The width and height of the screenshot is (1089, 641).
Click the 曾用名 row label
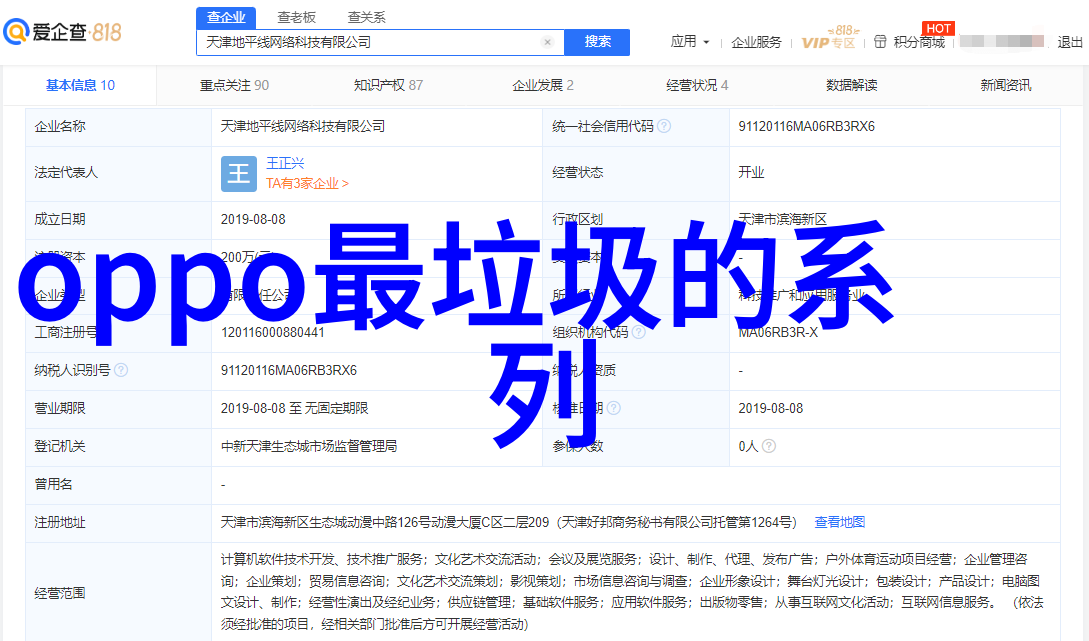pyautogui.click(x=53, y=484)
